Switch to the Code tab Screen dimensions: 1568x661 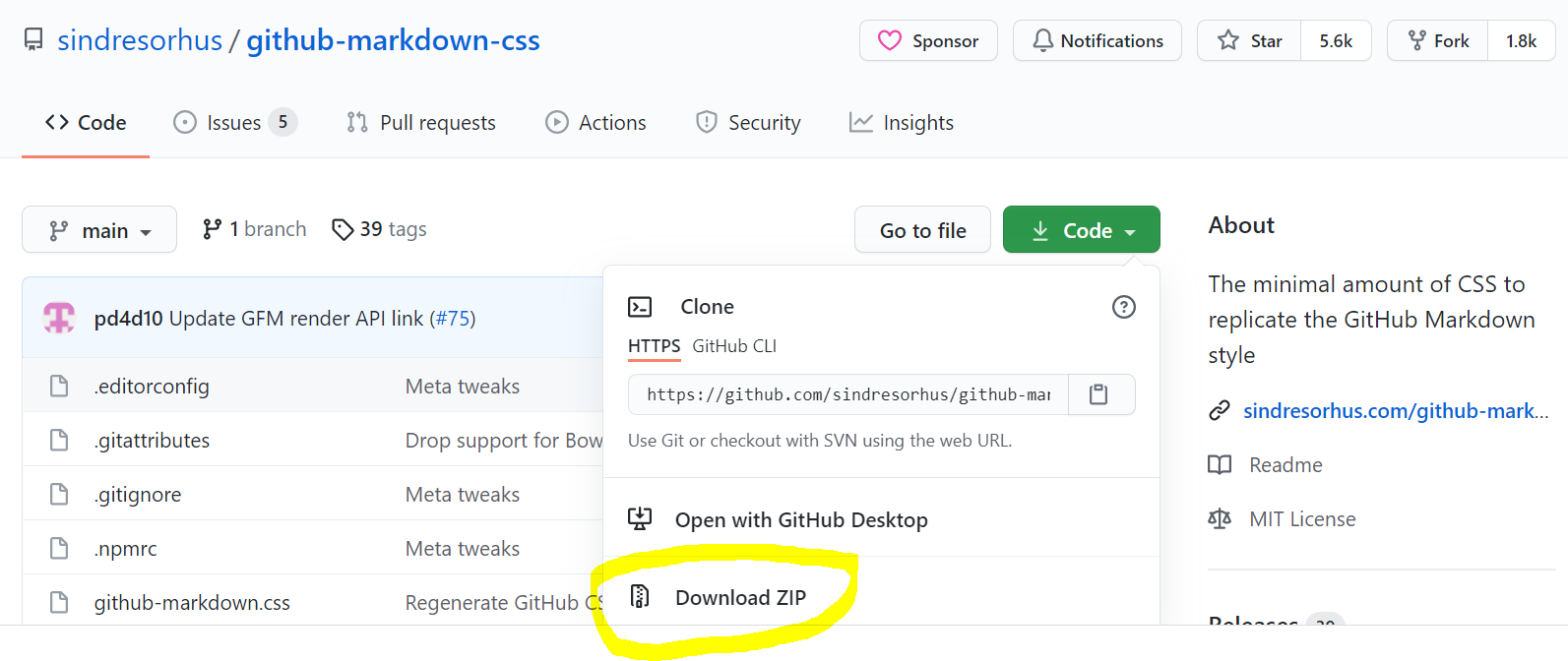[86, 123]
